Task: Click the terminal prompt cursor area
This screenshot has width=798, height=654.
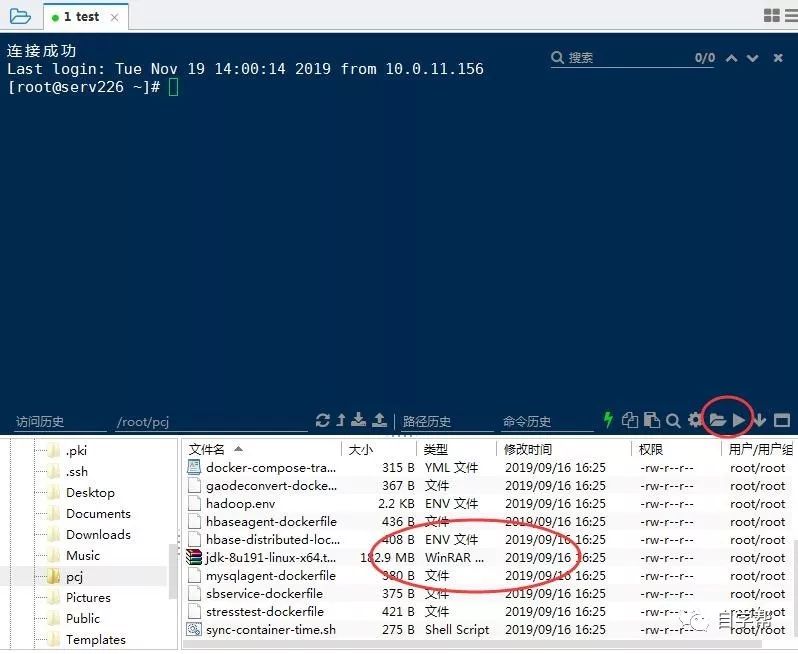Action: point(174,87)
